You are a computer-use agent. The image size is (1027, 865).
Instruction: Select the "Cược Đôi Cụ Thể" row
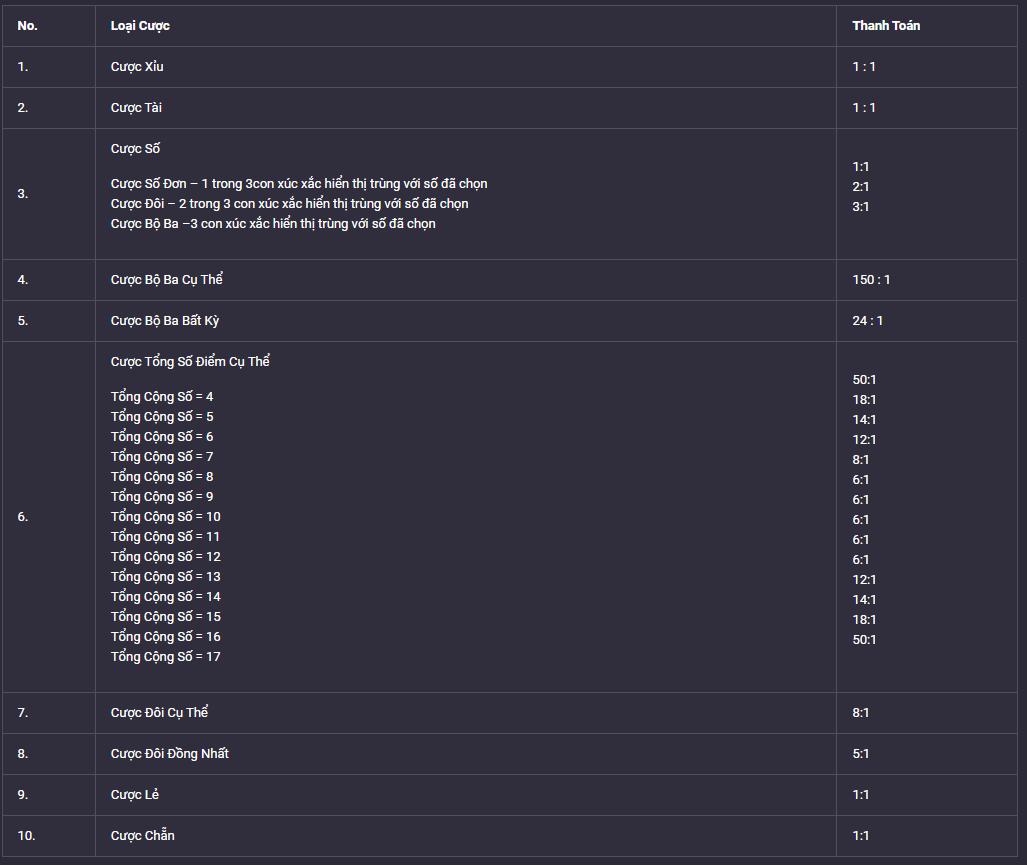click(510, 713)
